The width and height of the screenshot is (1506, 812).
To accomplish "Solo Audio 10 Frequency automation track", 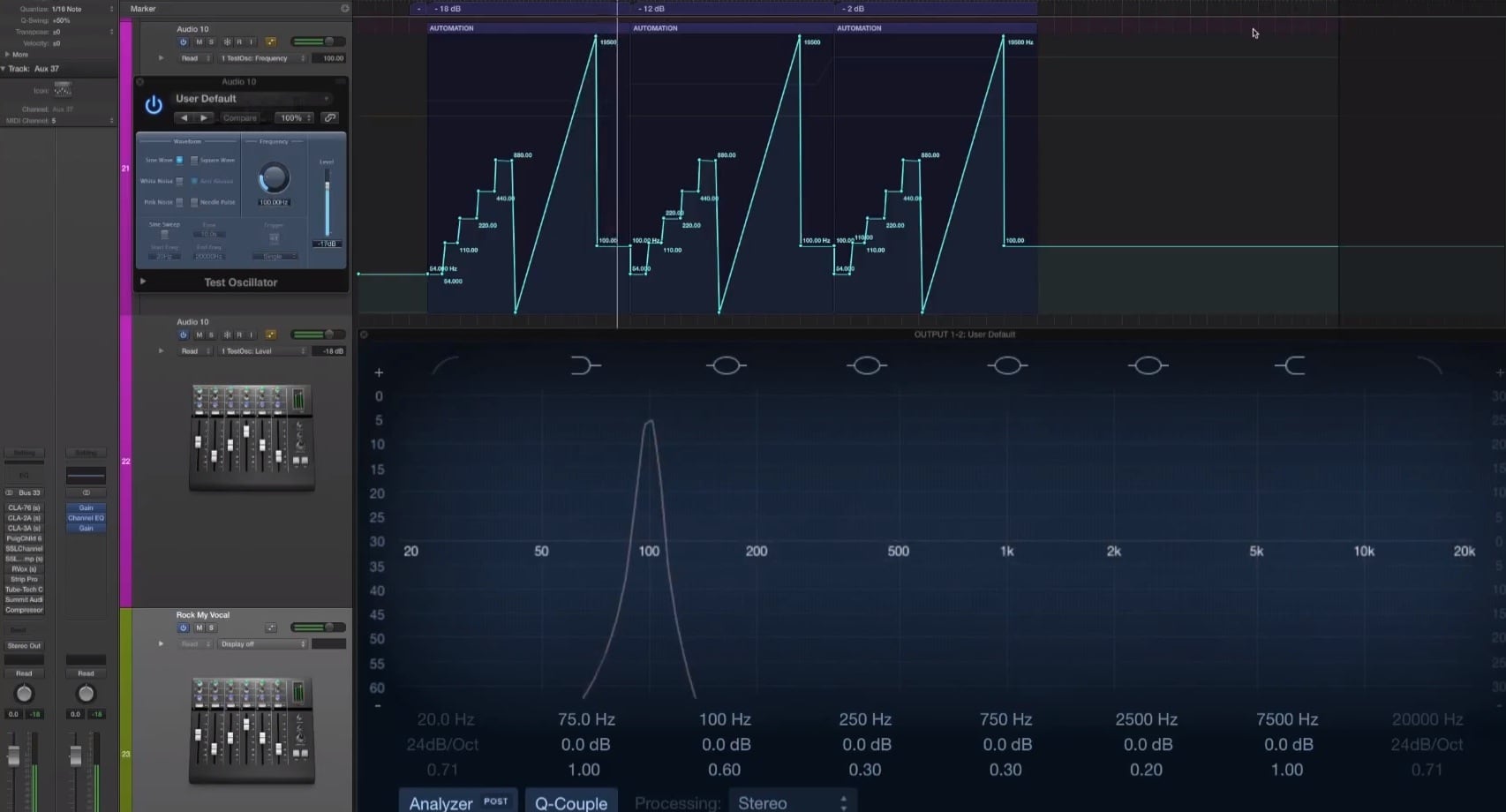I will pyautogui.click(x=211, y=41).
